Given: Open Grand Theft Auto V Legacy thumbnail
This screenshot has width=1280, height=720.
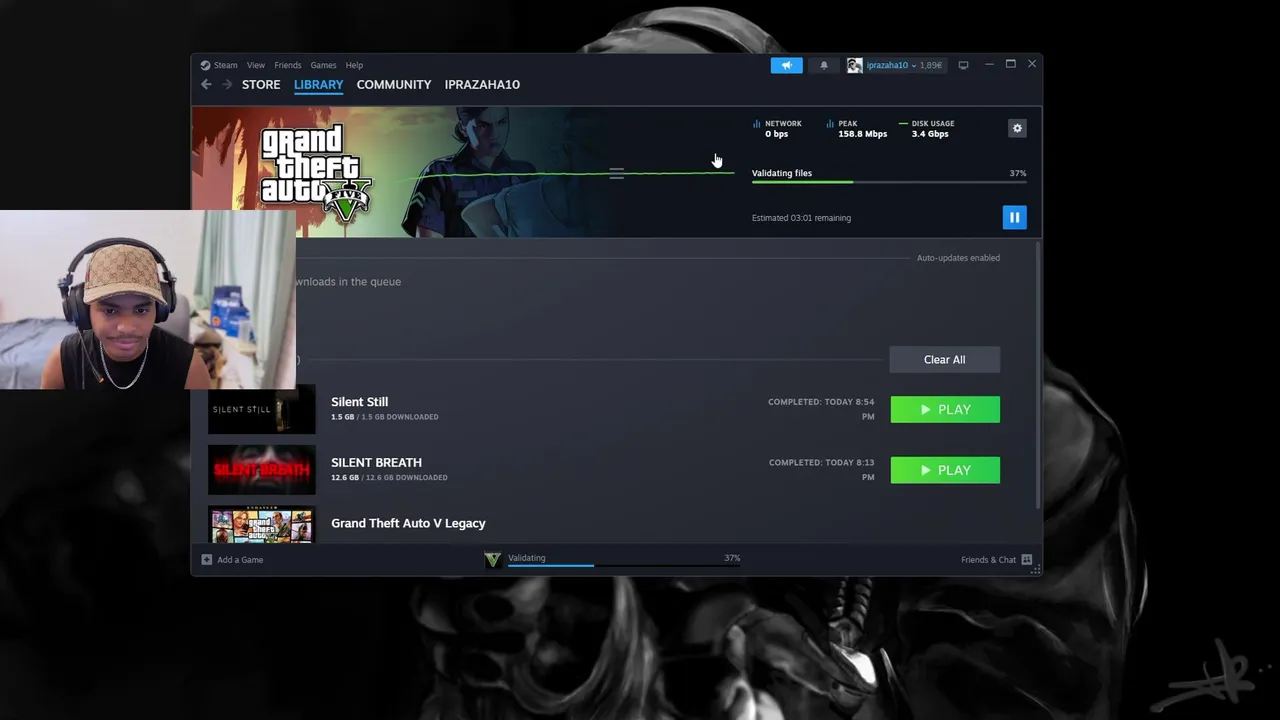Looking at the screenshot, I should click(262, 525).
